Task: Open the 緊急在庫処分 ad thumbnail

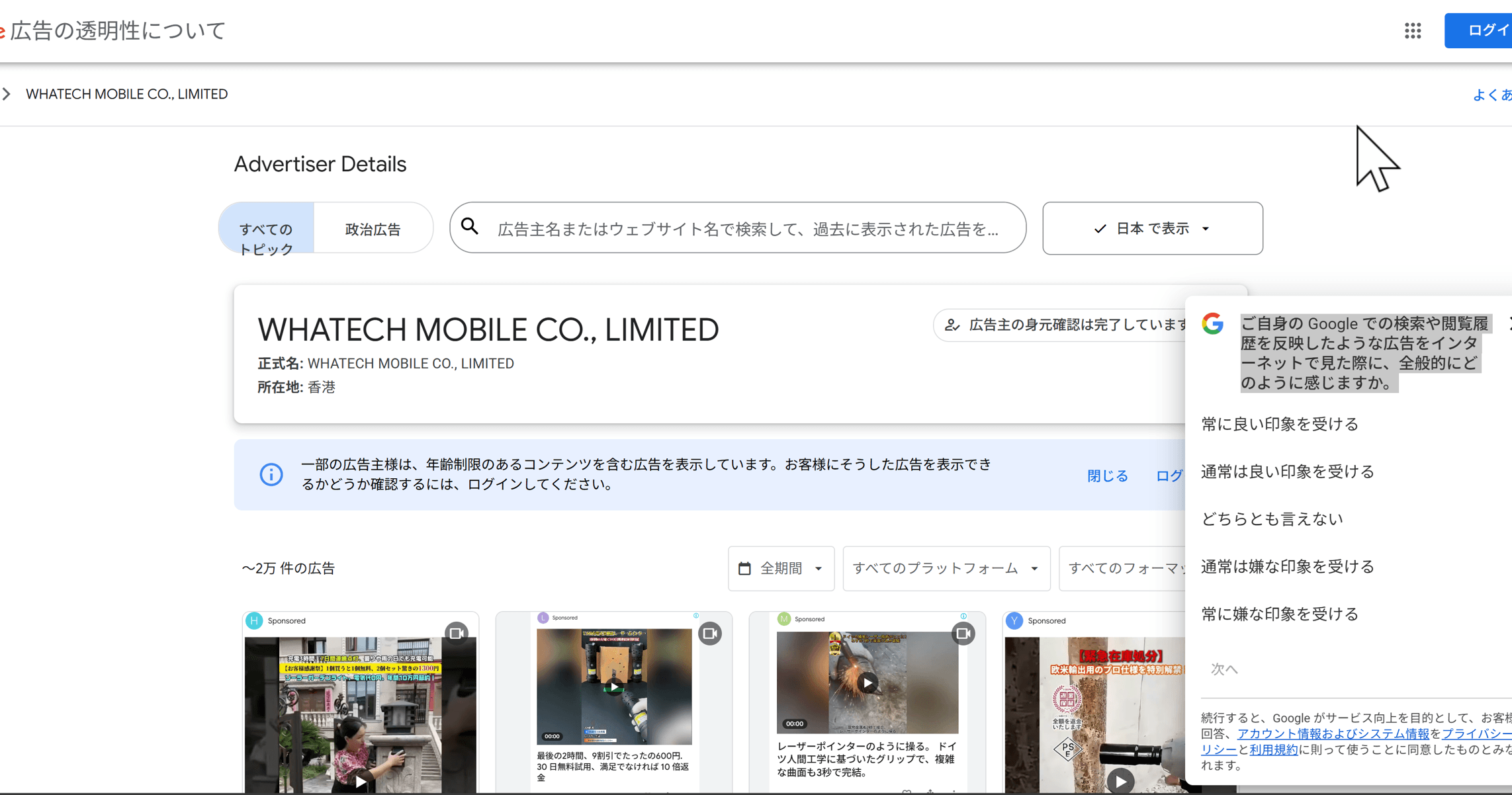Action: (1095, 715)
